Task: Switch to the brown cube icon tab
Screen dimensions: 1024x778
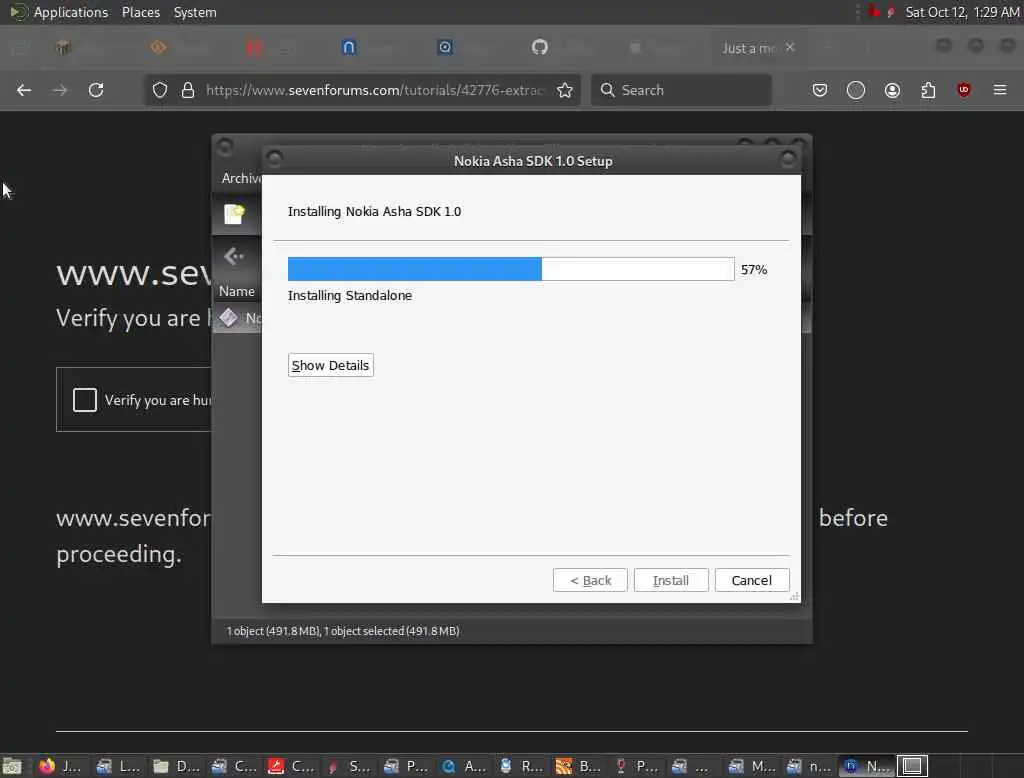Action: coord(63,47)
